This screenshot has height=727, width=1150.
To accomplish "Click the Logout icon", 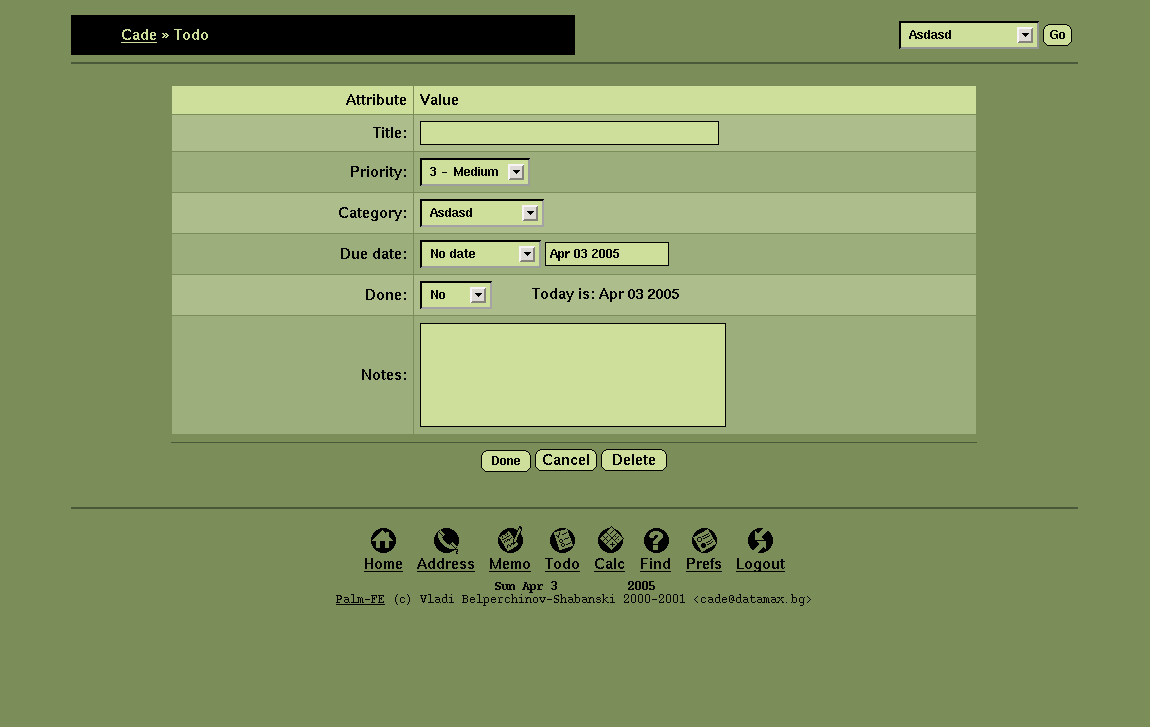I will tap(760, 541).
